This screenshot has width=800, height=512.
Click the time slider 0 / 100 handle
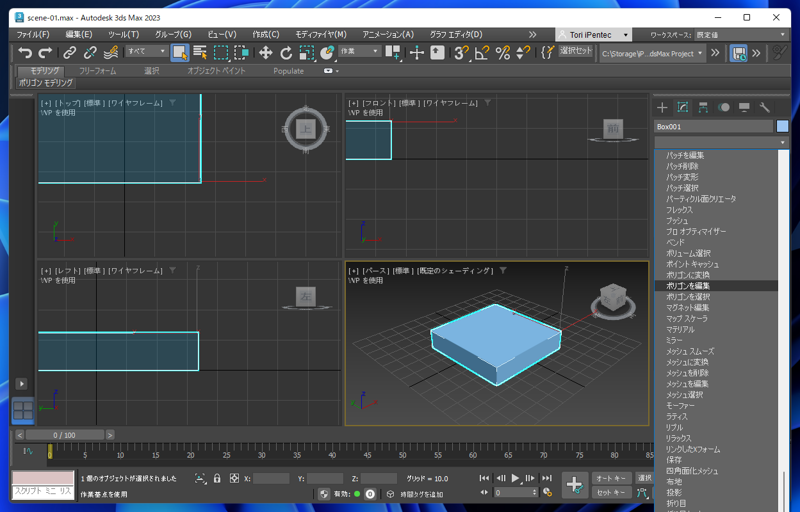coord(64,435)
